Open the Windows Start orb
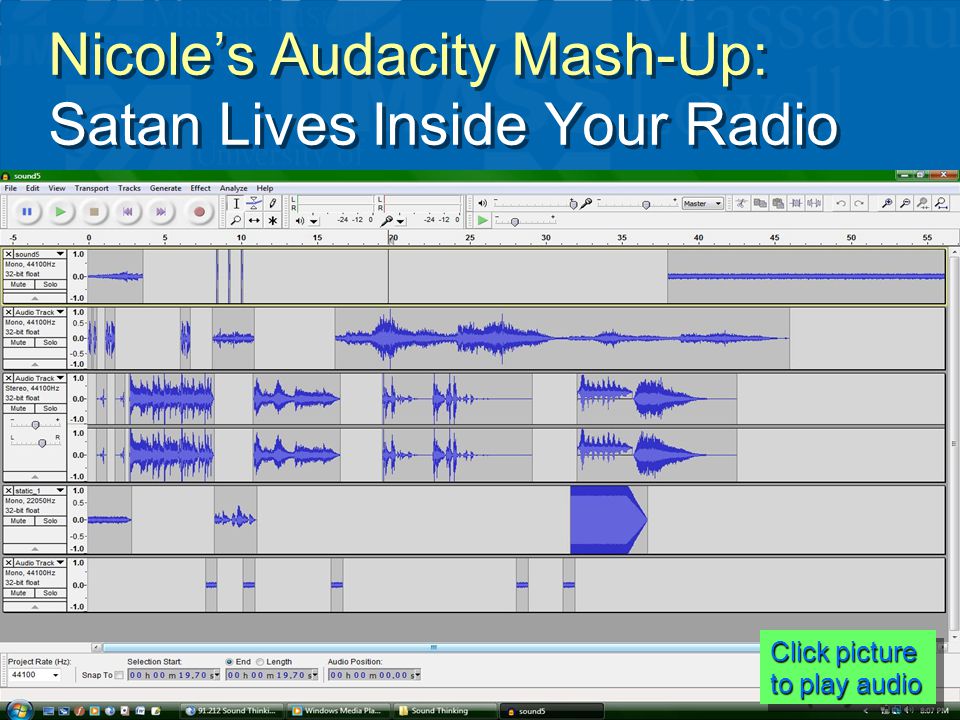The width and height of the screenshot is (960, 720). 18,710
